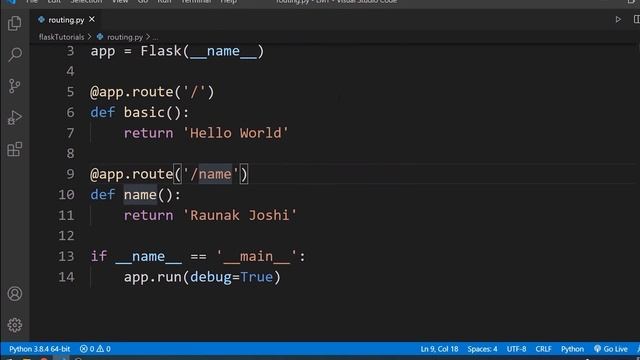Run Python file with play icon
640x360 pixels.
618,19
